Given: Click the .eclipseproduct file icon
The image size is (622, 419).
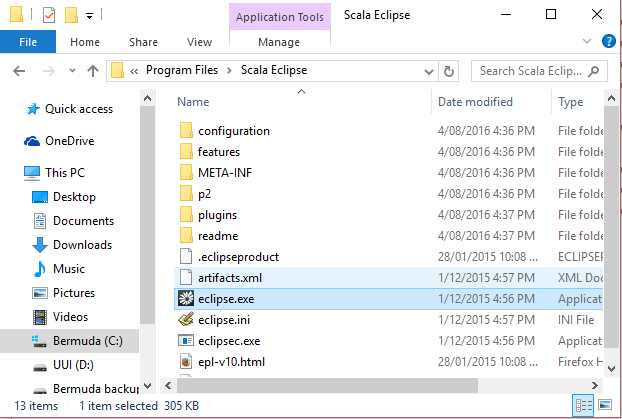Looking at the screenshot, I should pos(186,256).
